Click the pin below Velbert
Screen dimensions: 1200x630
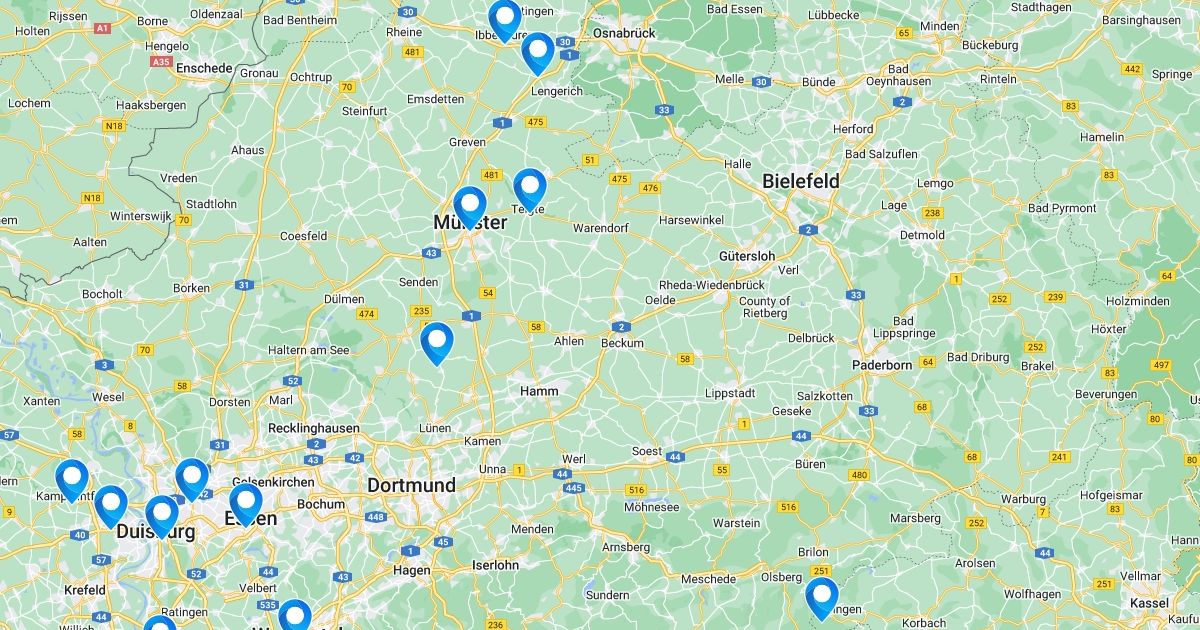pyautogui.click(x=295, y=617)
